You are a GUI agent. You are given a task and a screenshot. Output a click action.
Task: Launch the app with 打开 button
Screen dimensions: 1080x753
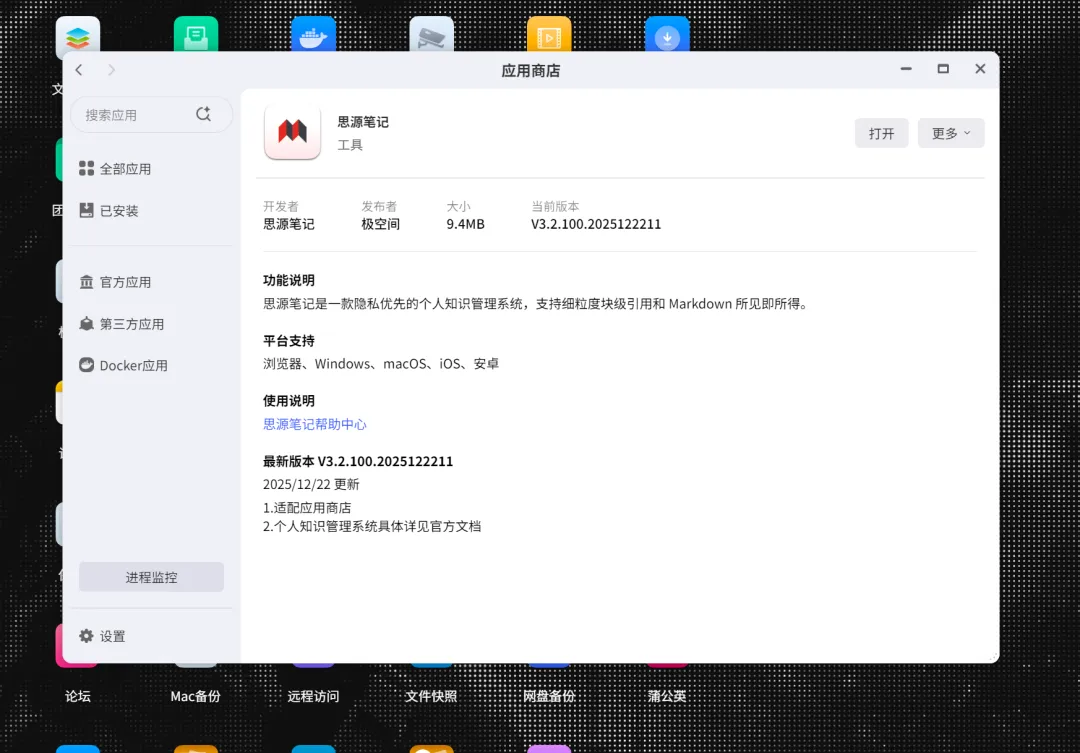point(882,133)
